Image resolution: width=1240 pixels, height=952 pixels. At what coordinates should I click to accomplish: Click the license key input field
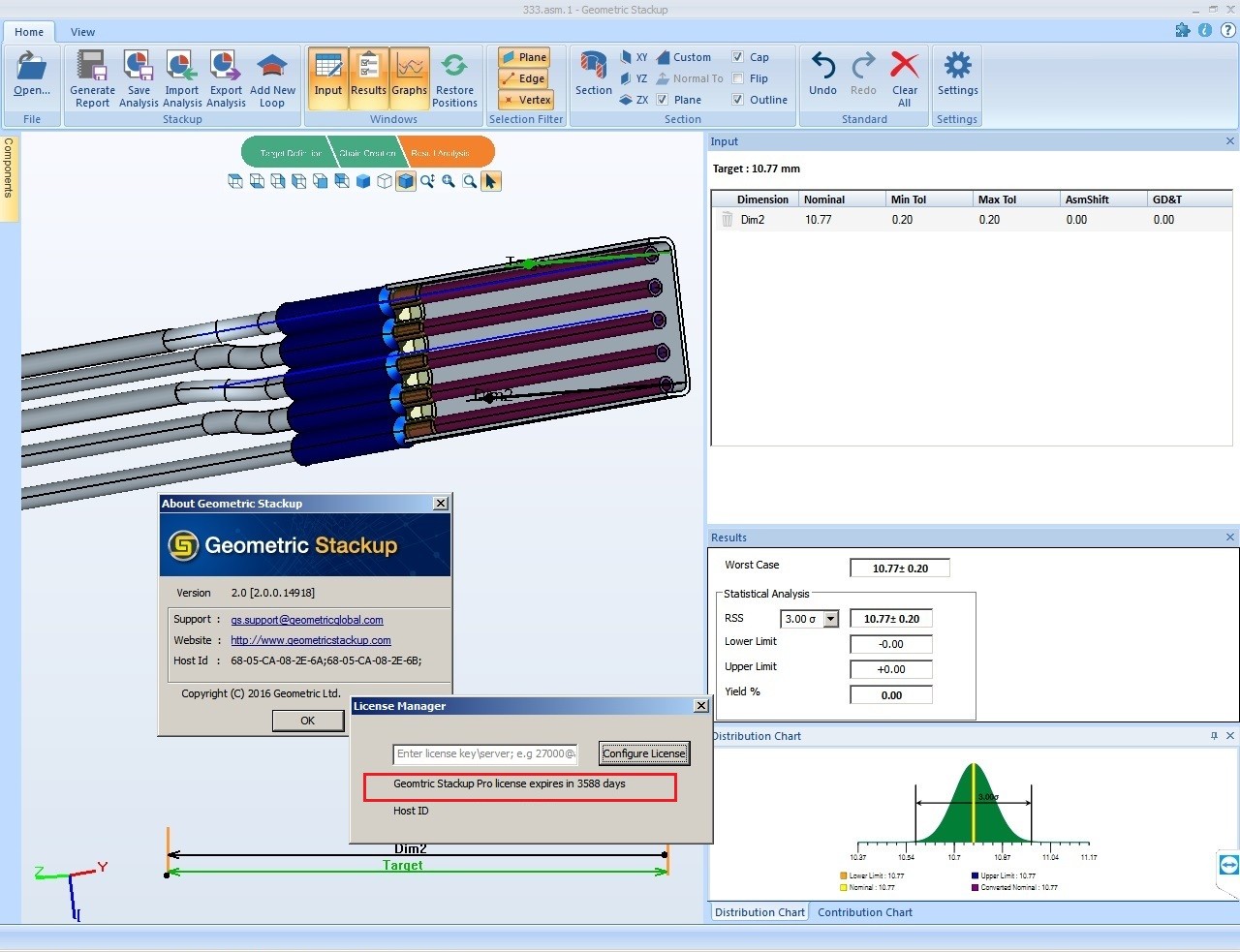[486, 753]
